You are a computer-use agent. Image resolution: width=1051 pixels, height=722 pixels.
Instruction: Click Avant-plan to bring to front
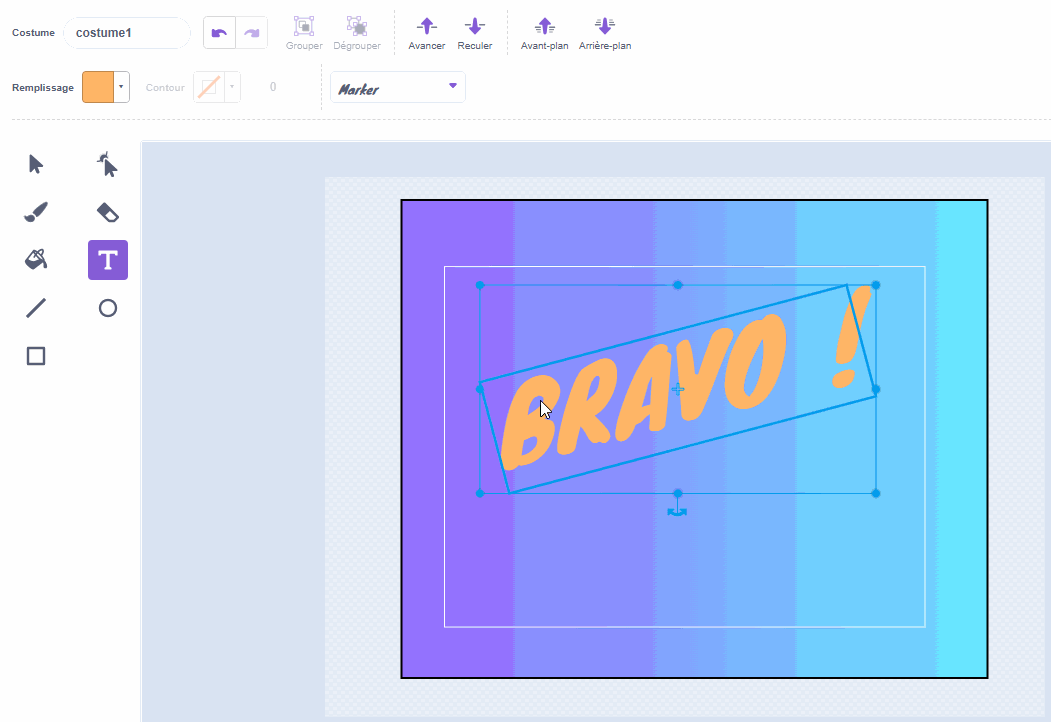click(x=544, y=33)
